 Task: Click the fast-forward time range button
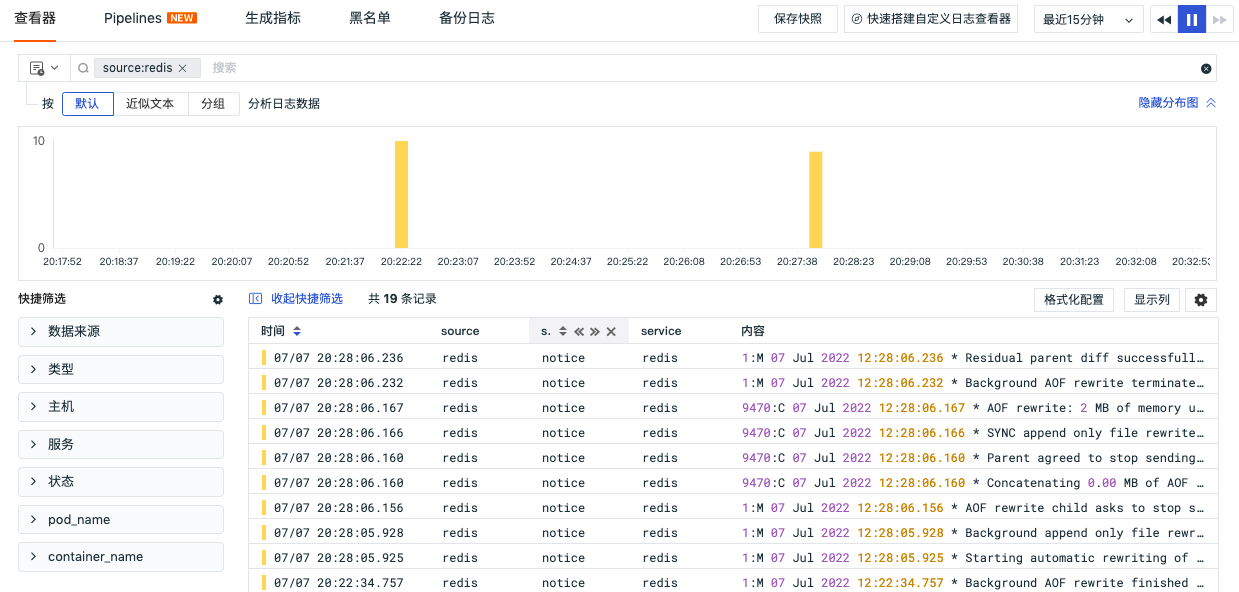[x=1218, y=19]
